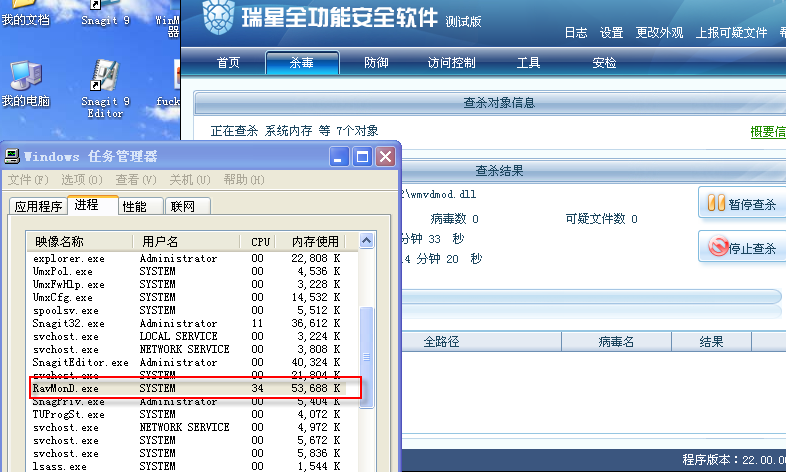Screen dimensions: 786x472
Task: Select the 杀毒 tab in Rising
Action: tap(302, 63)
